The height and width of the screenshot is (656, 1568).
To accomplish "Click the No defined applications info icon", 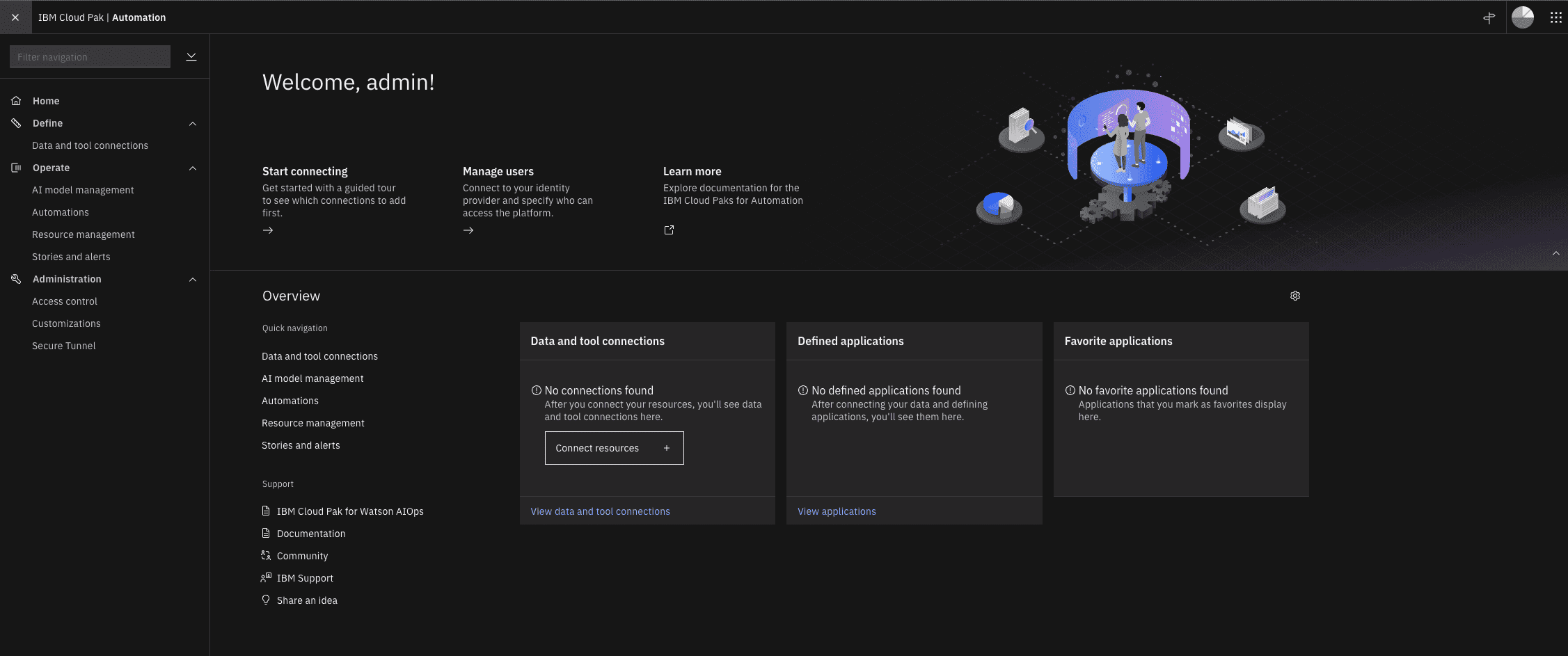I will [x=803, y=390].
